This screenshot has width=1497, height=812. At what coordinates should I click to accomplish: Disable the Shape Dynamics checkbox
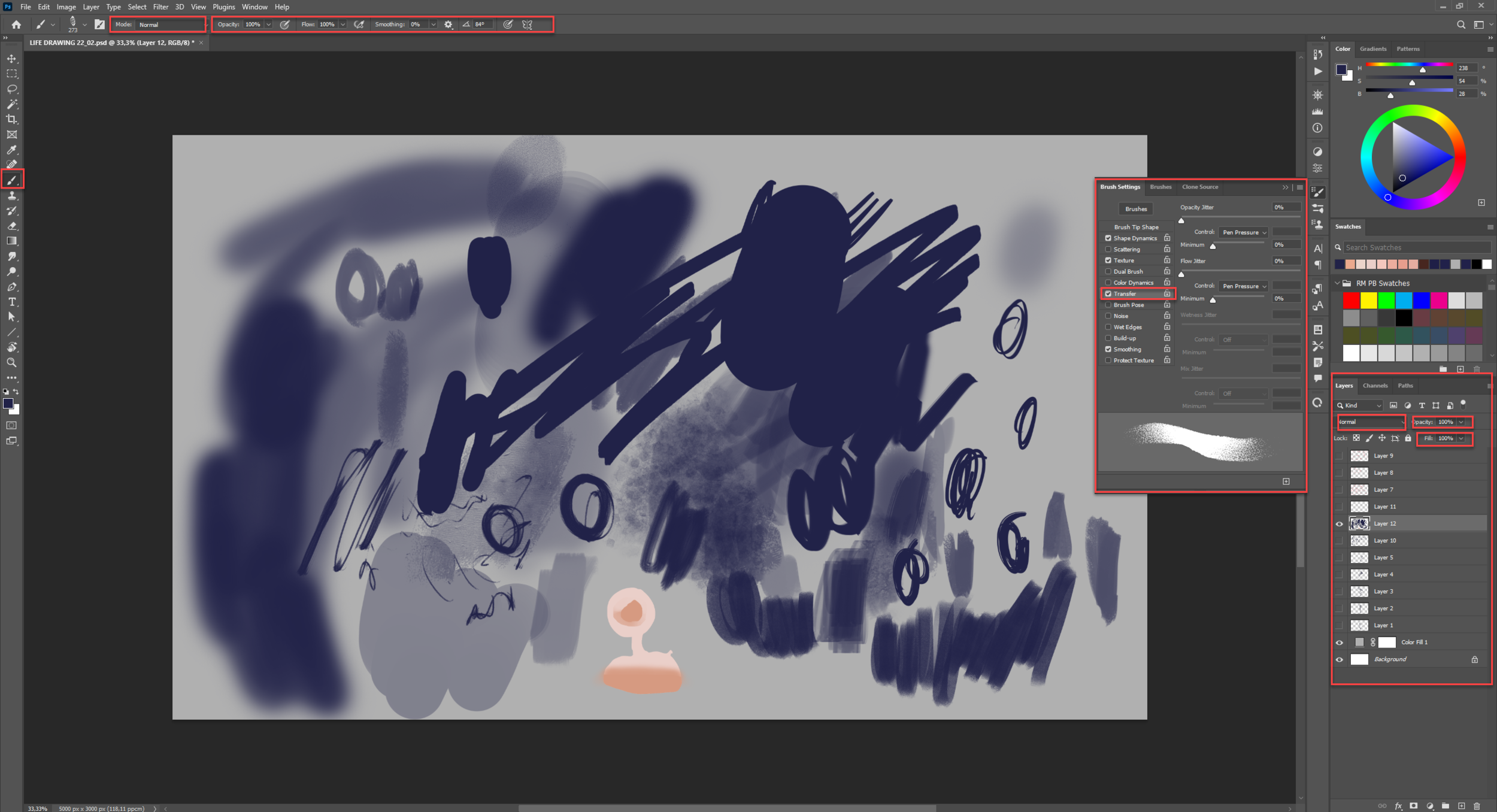[1108, 238]
